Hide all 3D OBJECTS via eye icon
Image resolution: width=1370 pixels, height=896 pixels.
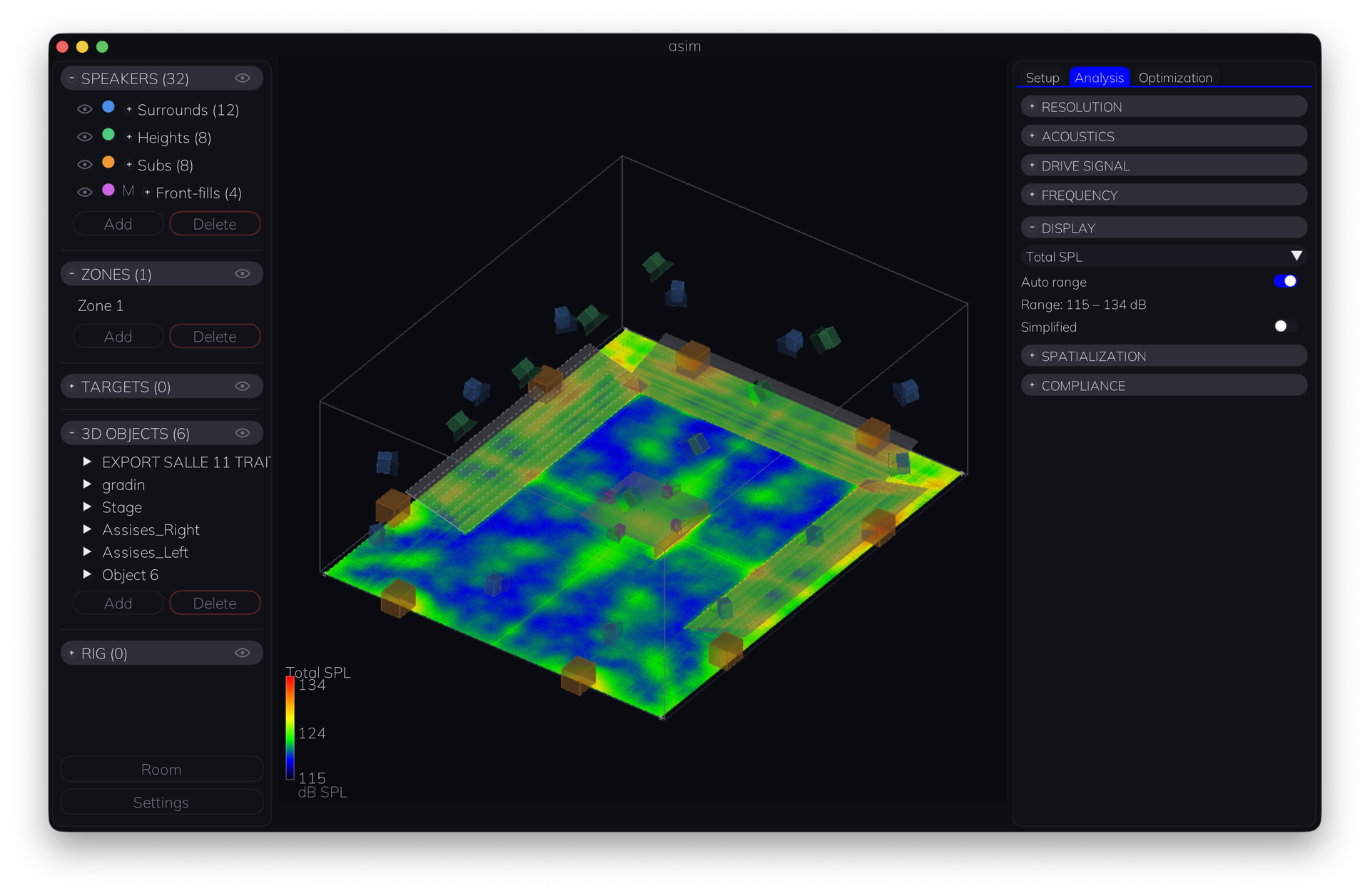(243, 433)
